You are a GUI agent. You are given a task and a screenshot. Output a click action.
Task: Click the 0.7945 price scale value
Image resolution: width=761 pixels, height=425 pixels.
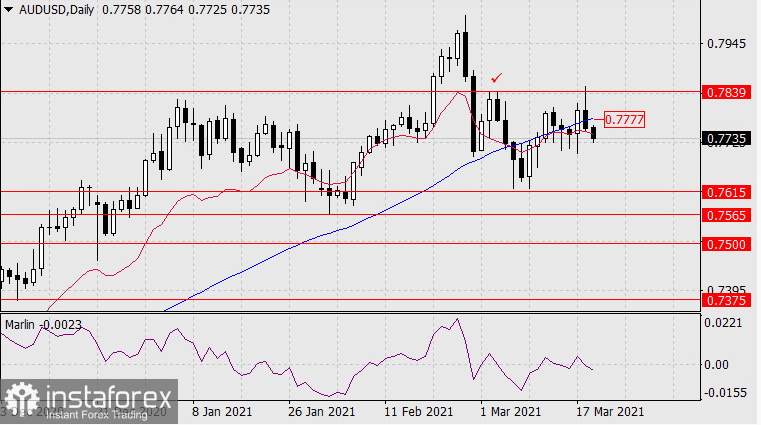(x=727, y=44)
